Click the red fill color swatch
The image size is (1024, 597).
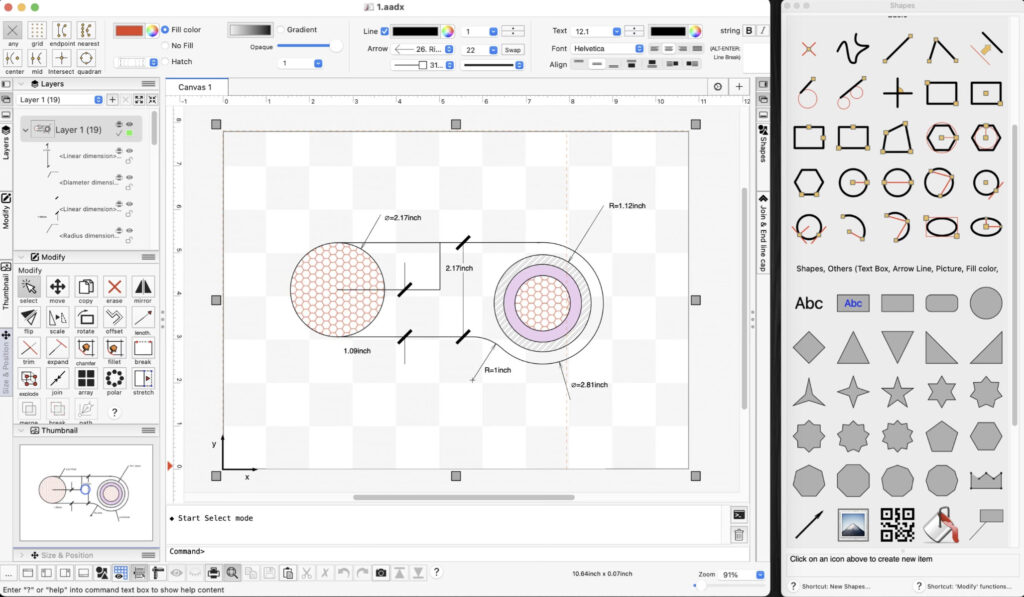click(129, 31)
